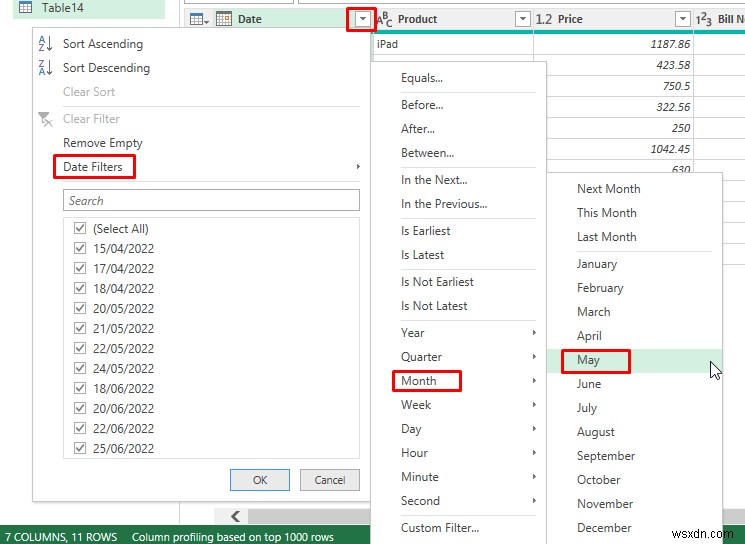Select Is Not Earliest filter
745x544 pixels.
(x=437, y=282)
